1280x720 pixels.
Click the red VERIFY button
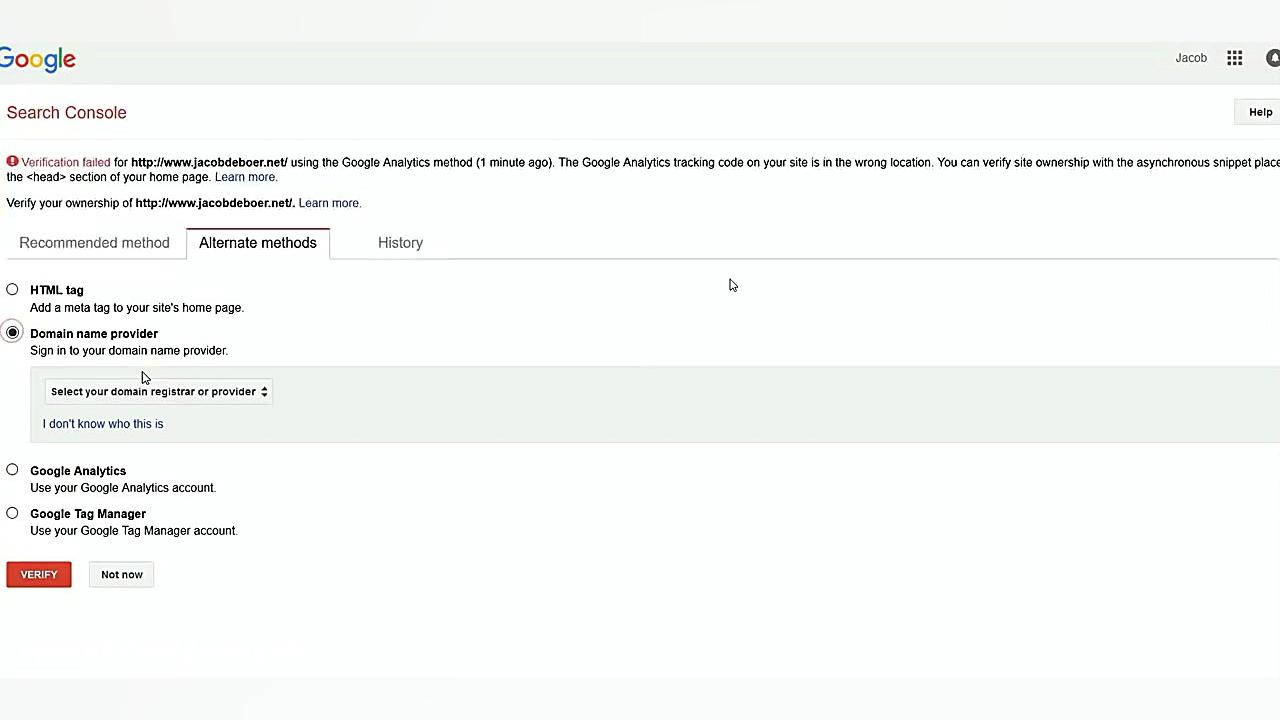pos(39,575)
